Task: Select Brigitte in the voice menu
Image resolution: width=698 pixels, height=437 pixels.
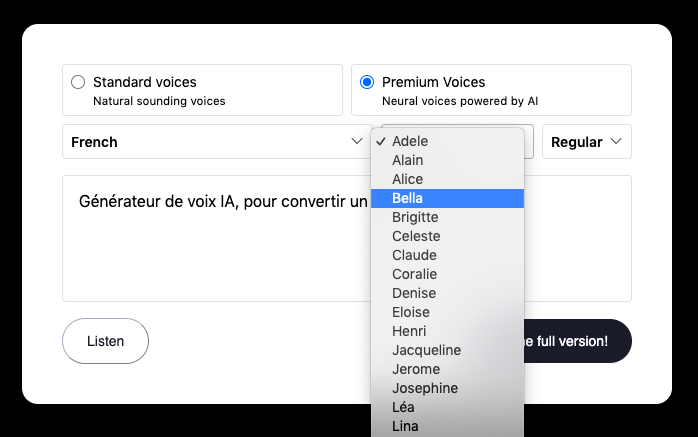Action: [415, 217]
